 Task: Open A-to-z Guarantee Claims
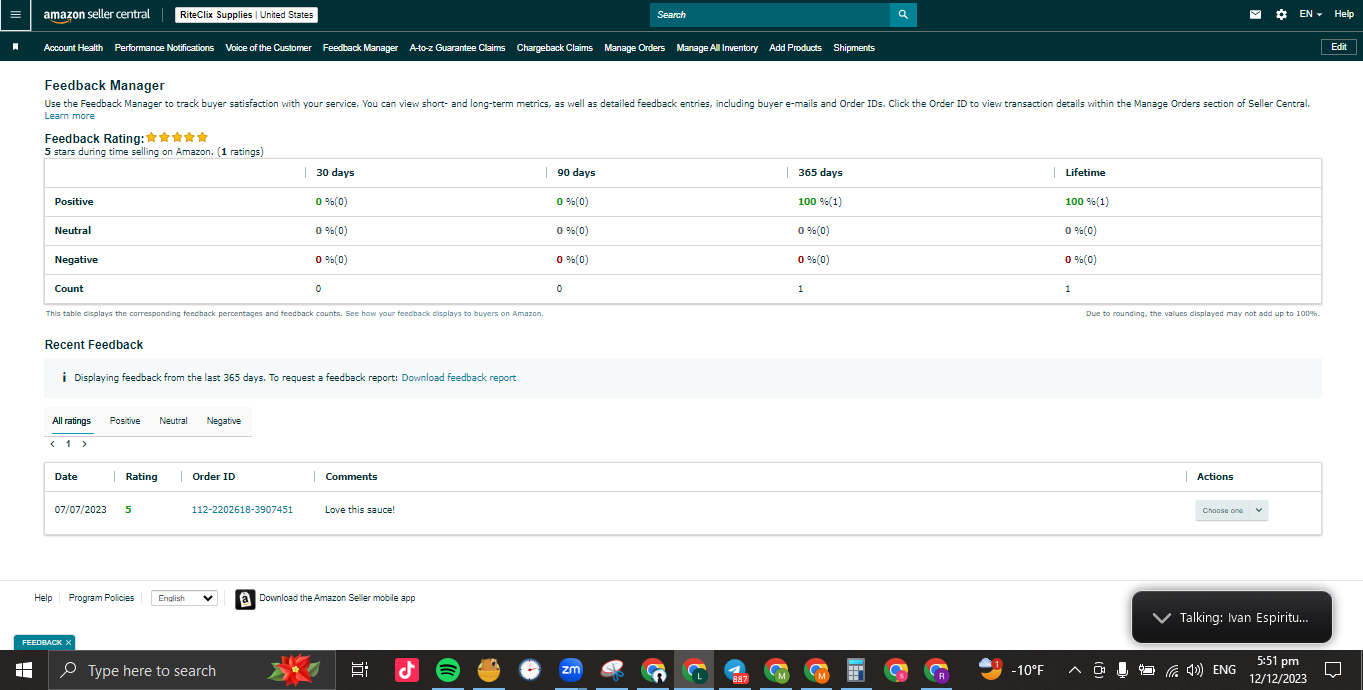tap(457, 48)
